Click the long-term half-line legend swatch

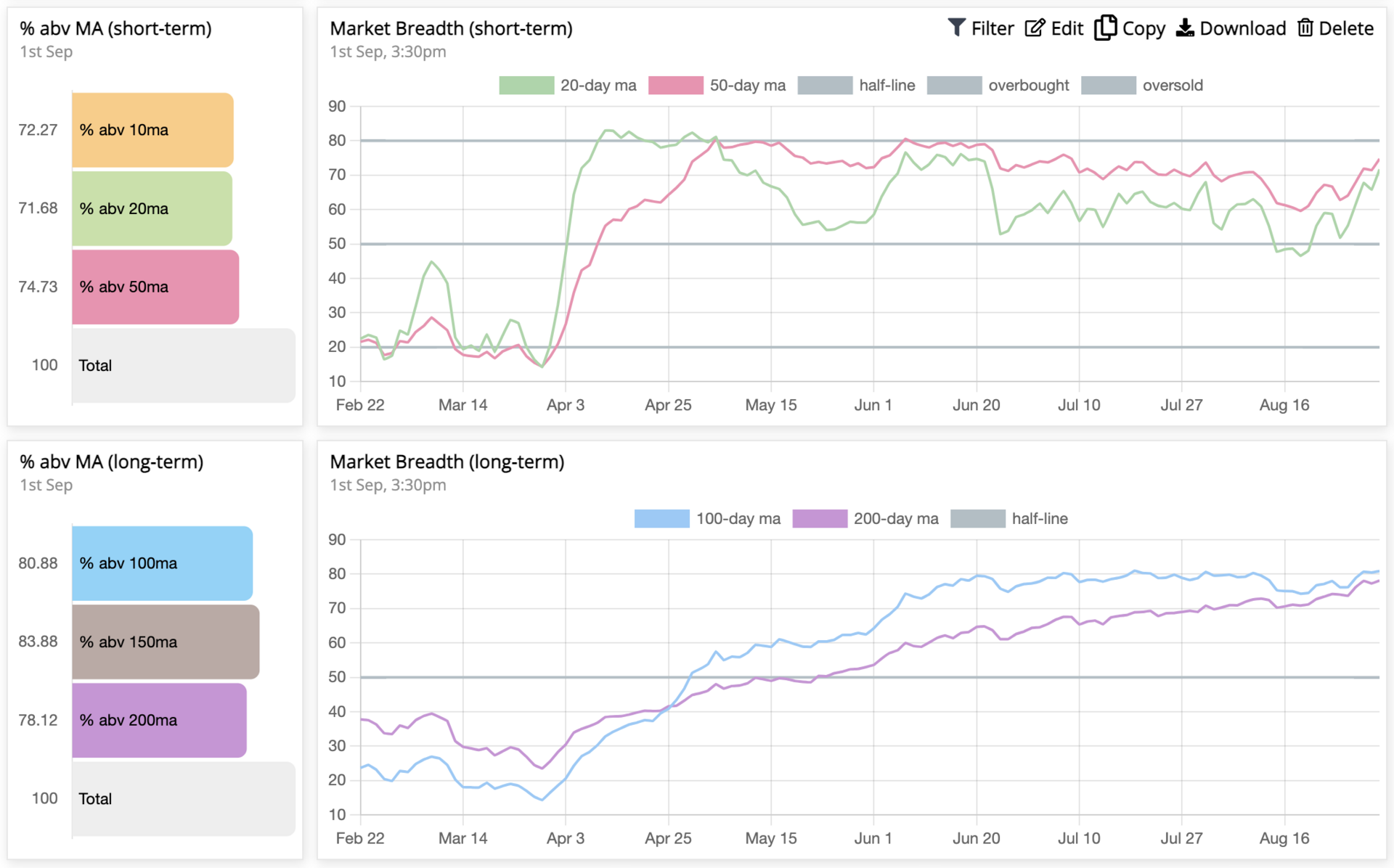(x=977, y=519)
